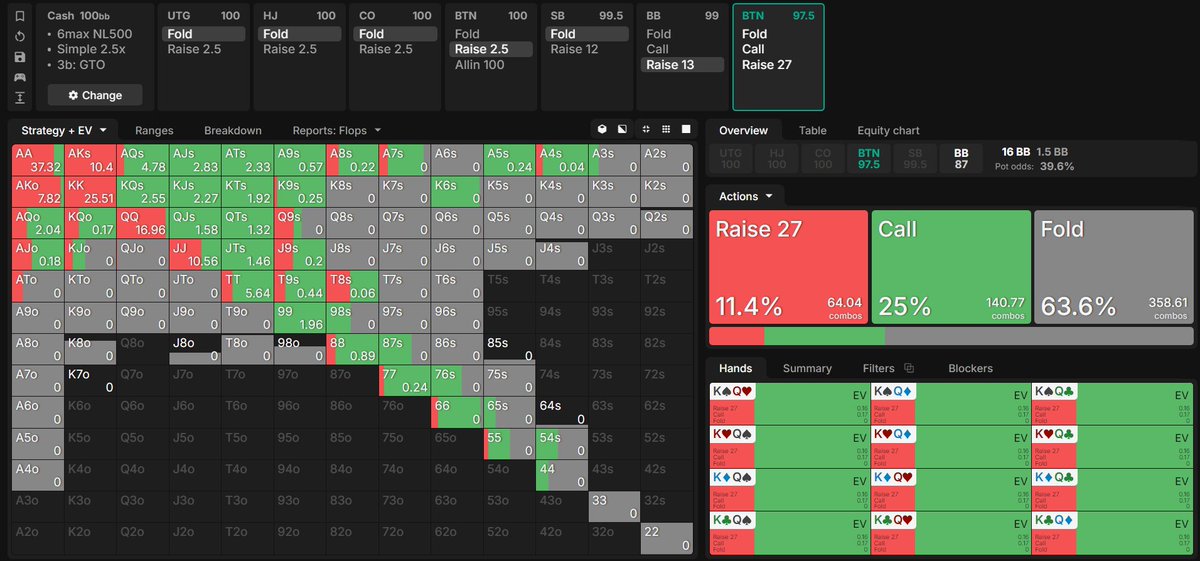Toggle the 3D cube matrix display icon
1200x561 pixels.
point(602,129)
